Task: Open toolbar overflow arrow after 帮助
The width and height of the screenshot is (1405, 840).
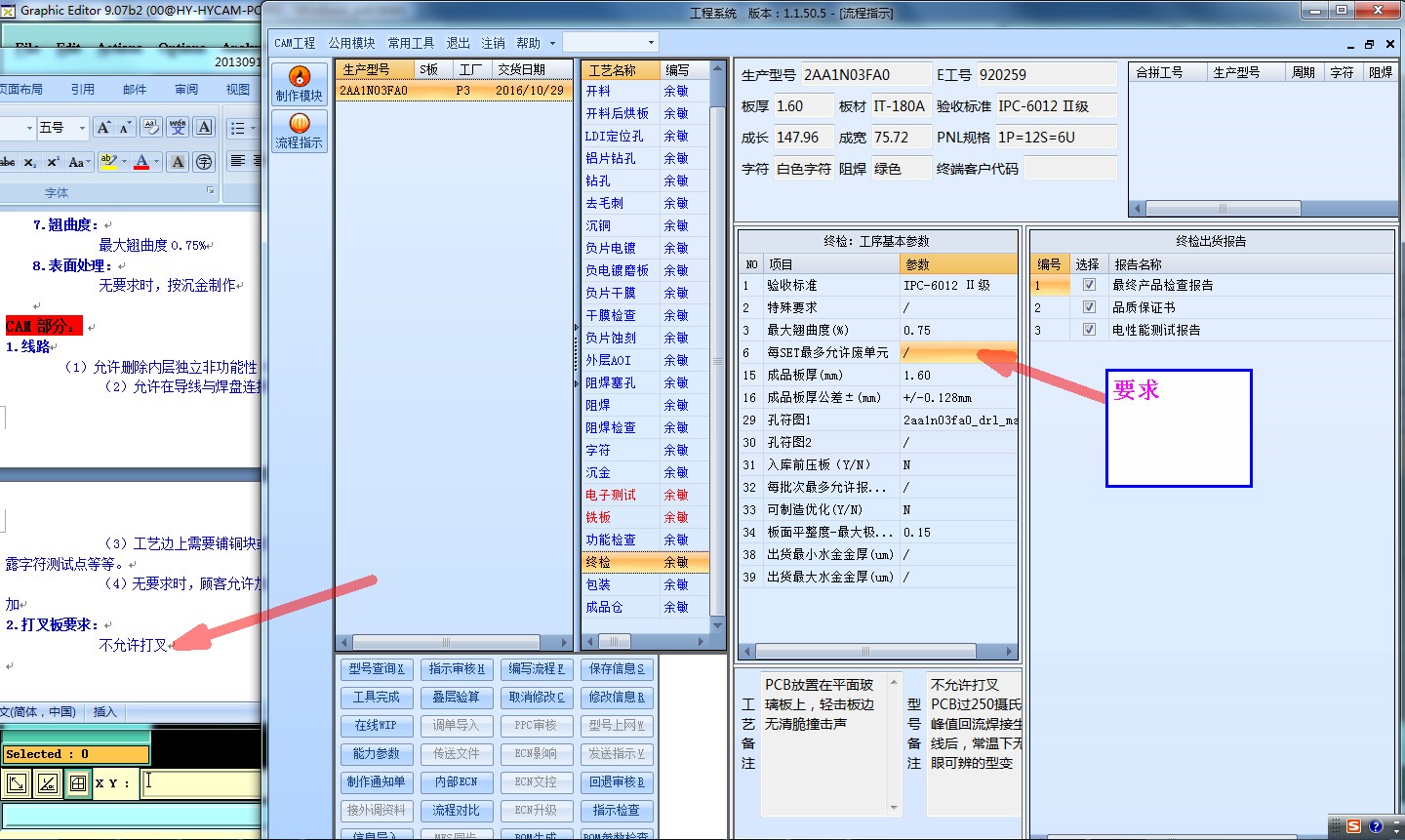Action: coord(552,43)
